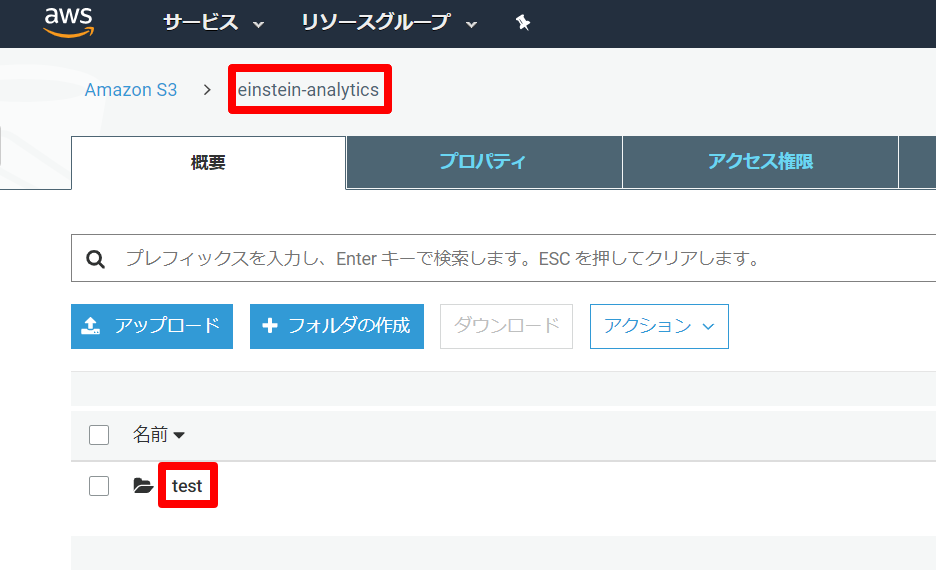Screen dimensions: 936x578
Task: Open the アクション dropdown
Action: click(659, 326)
